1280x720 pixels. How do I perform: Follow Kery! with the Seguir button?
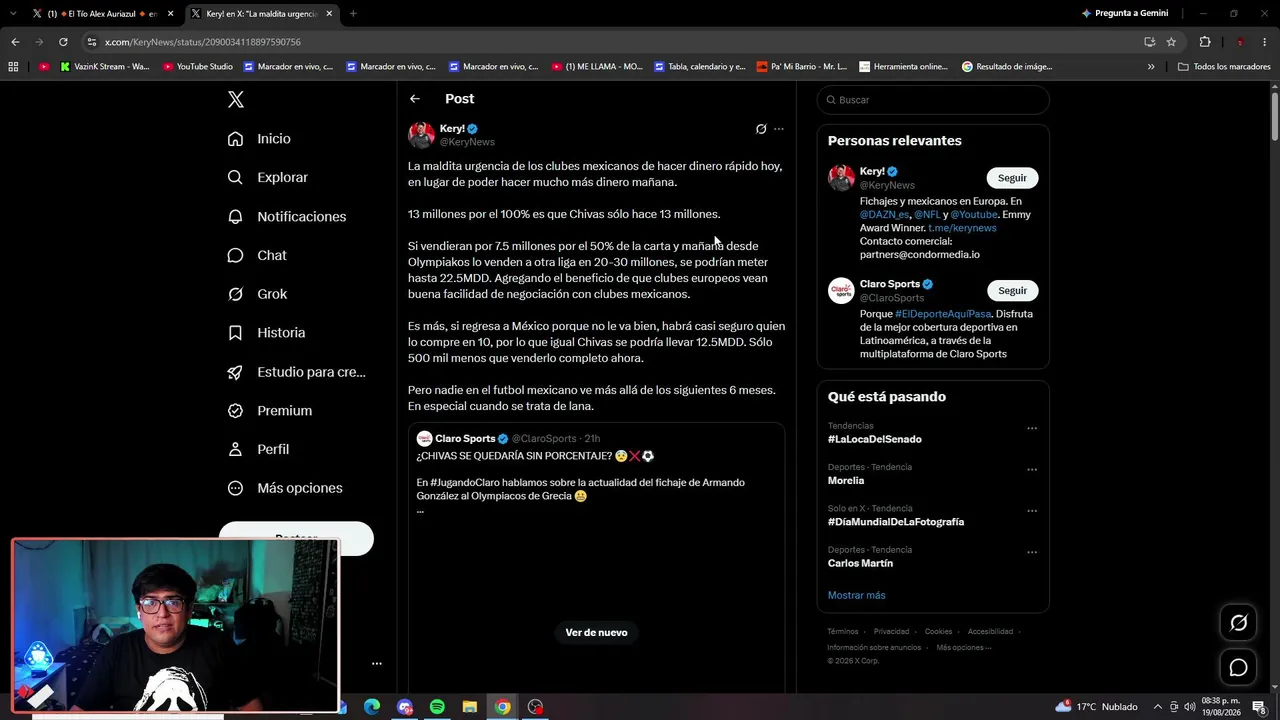(x=1012, y=178)
